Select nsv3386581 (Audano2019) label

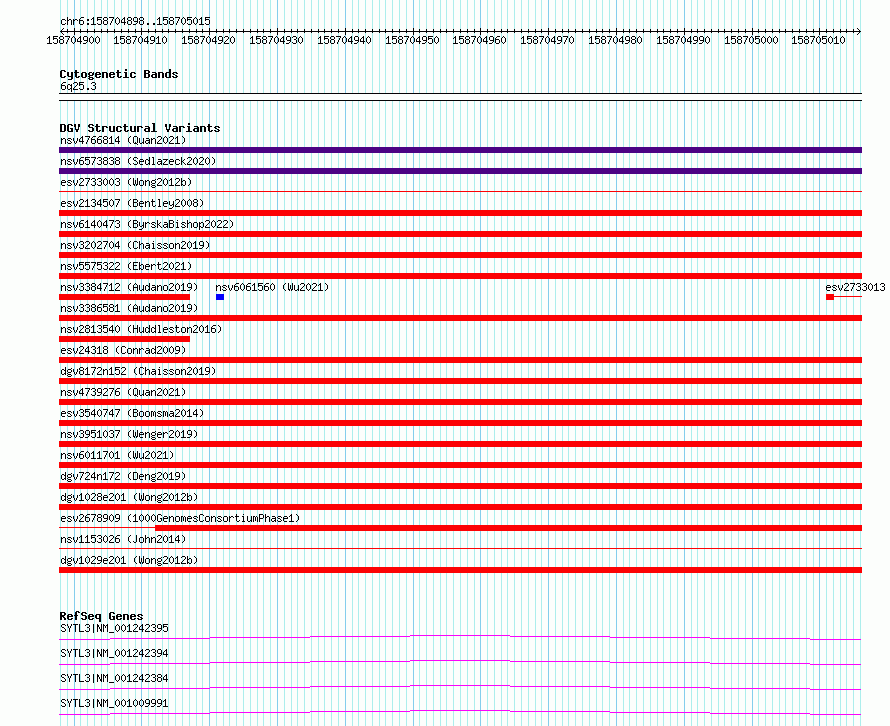point(129,308)
